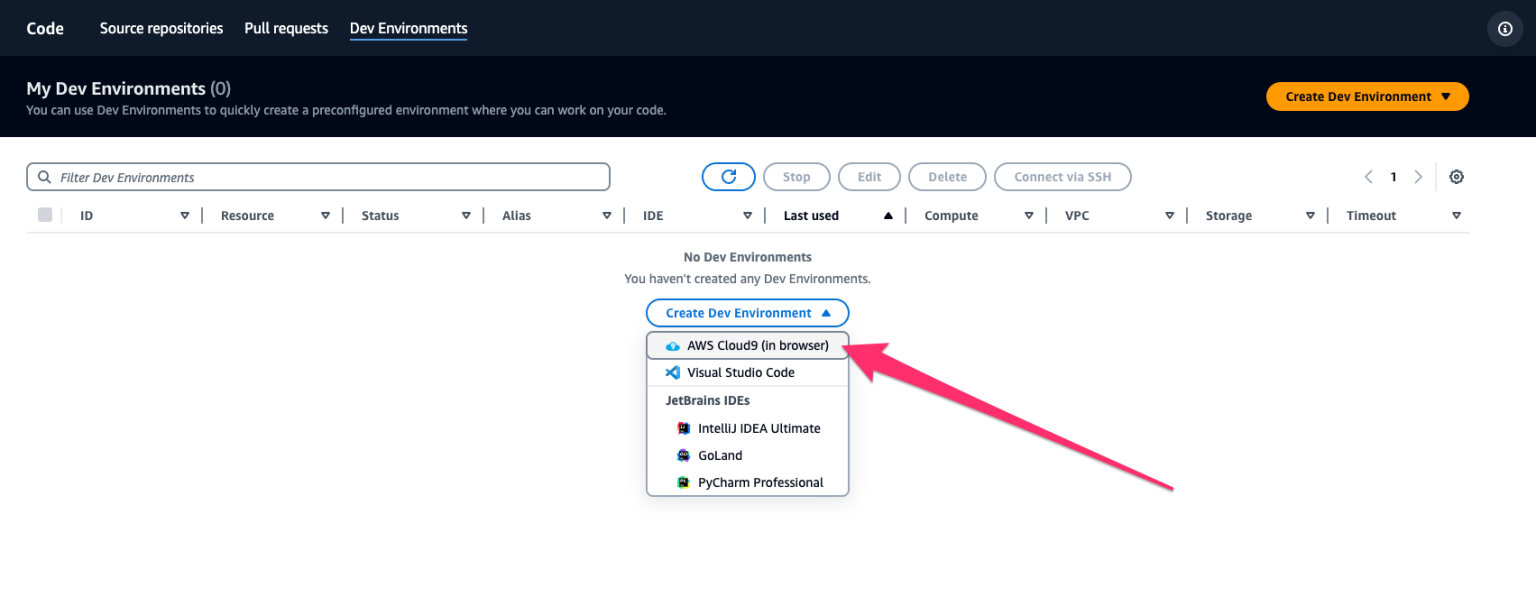Click the IDE column header label
The image size is (1536, 606).
click(x=653, y=216)
